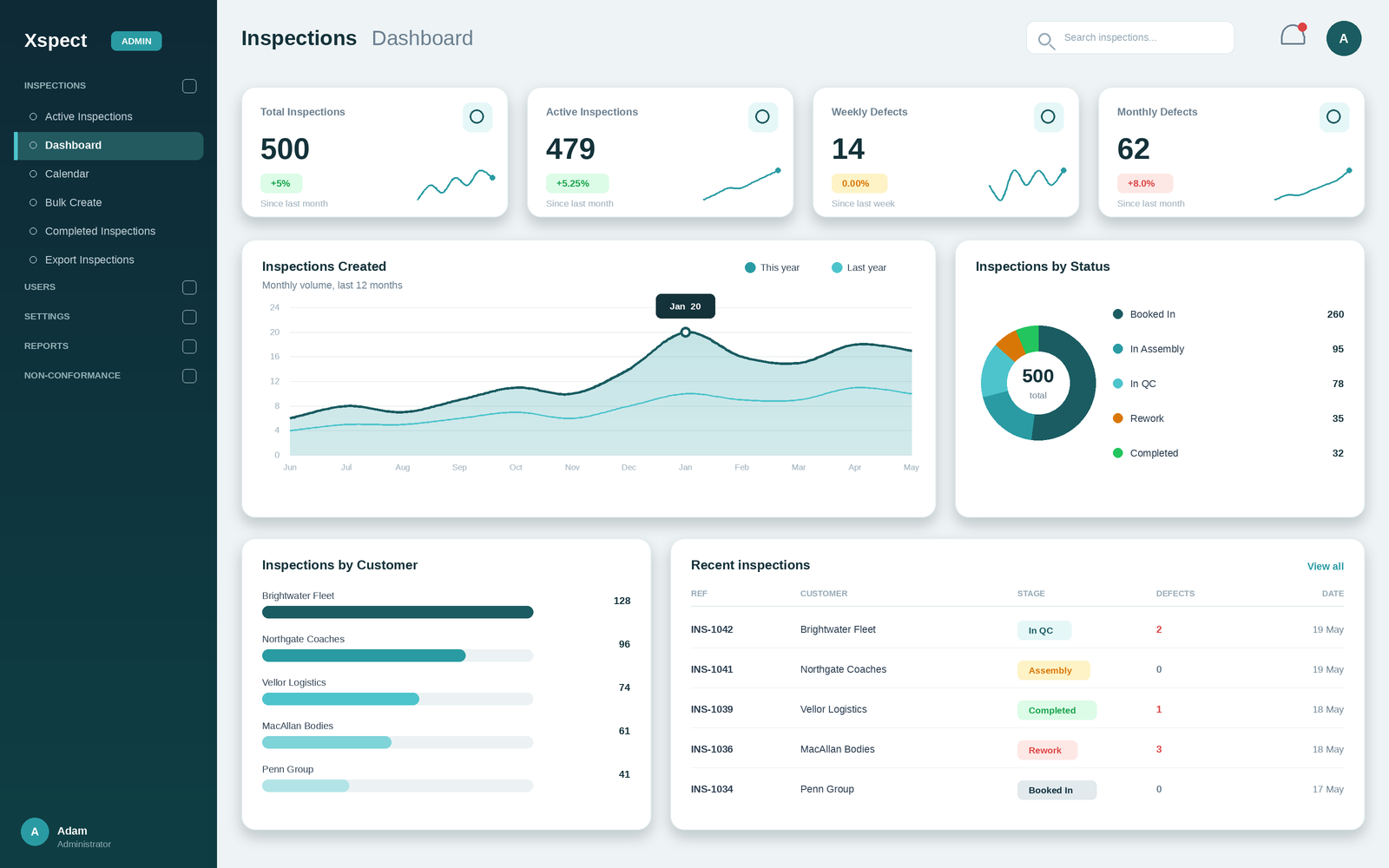Click the In QC stage badge
The image size is (1389, 868).
point(1043,630)
